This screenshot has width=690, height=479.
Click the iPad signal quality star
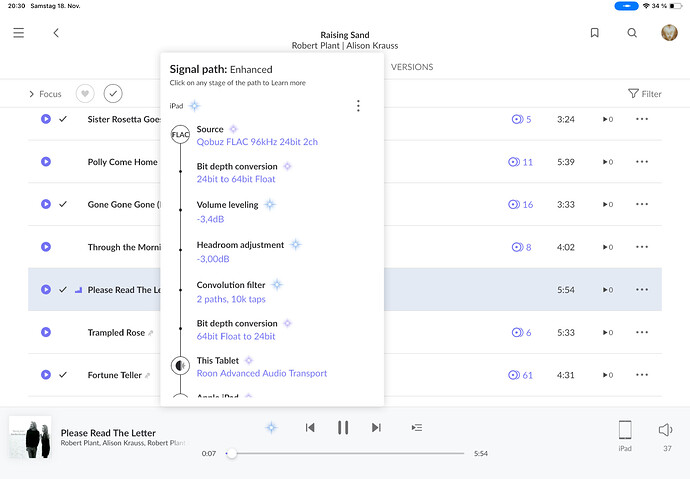click(x=195, y=106)
